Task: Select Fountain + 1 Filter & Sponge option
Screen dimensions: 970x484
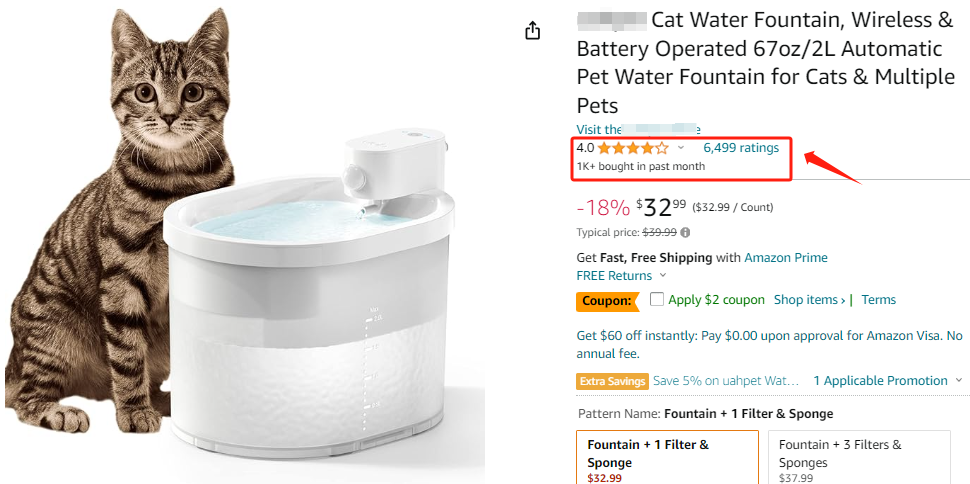Action: coord(667,457)
